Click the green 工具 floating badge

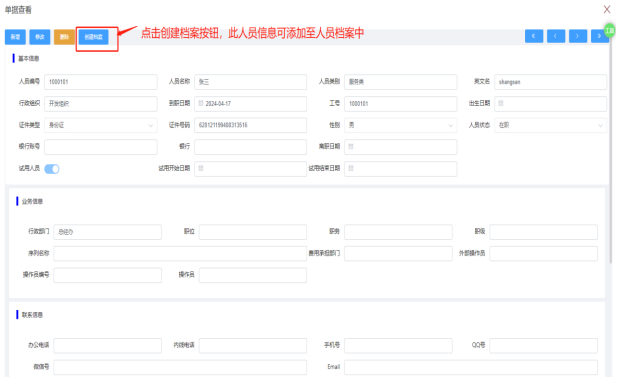610,31
